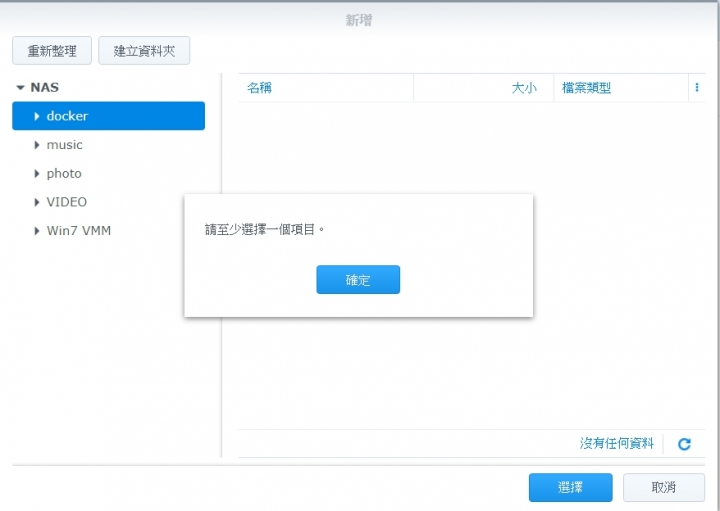Open the column options three-dot menu
The image size is (720, 511).
coord(697,87)
